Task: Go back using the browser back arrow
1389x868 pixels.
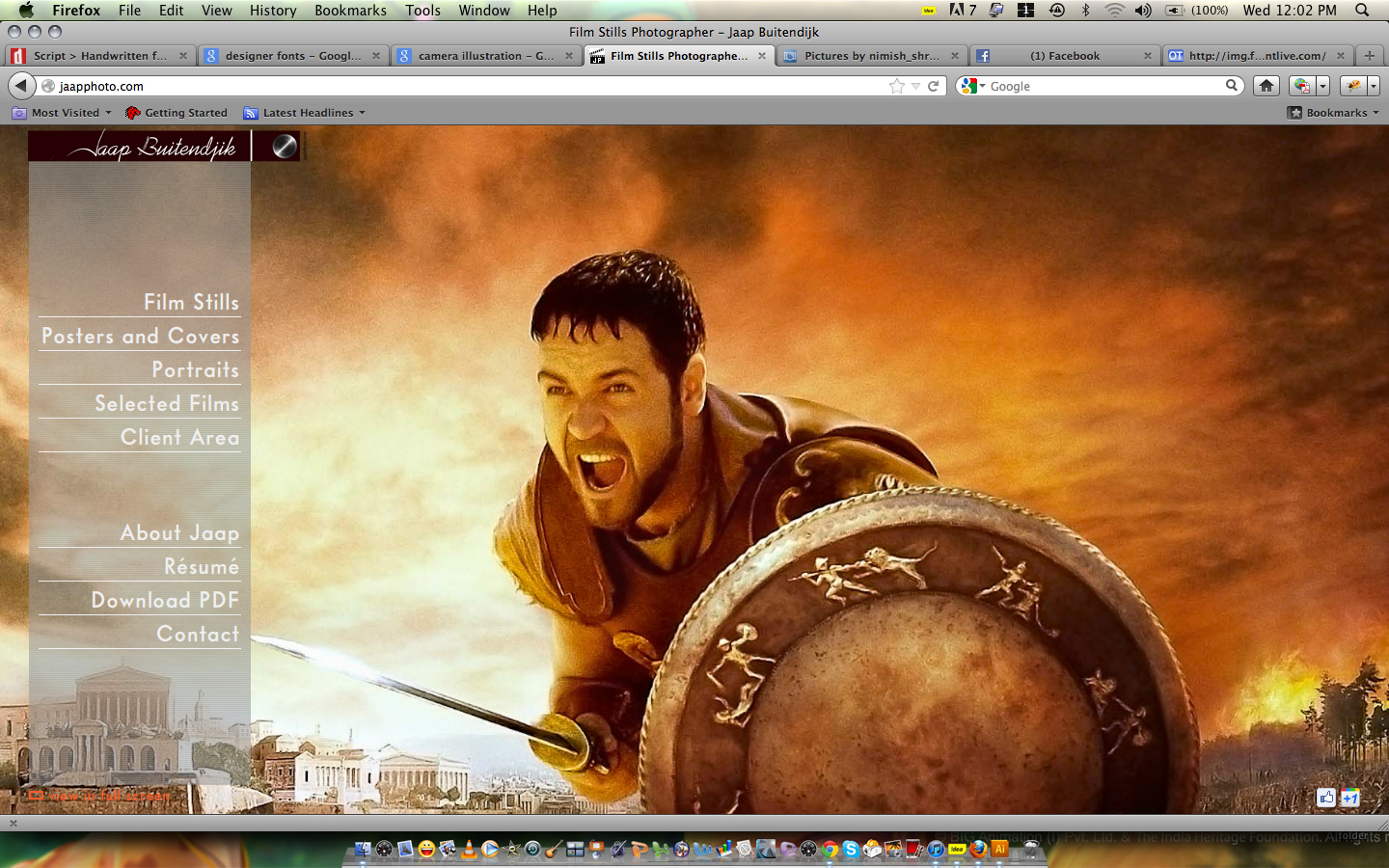Action: click(21, 86)
